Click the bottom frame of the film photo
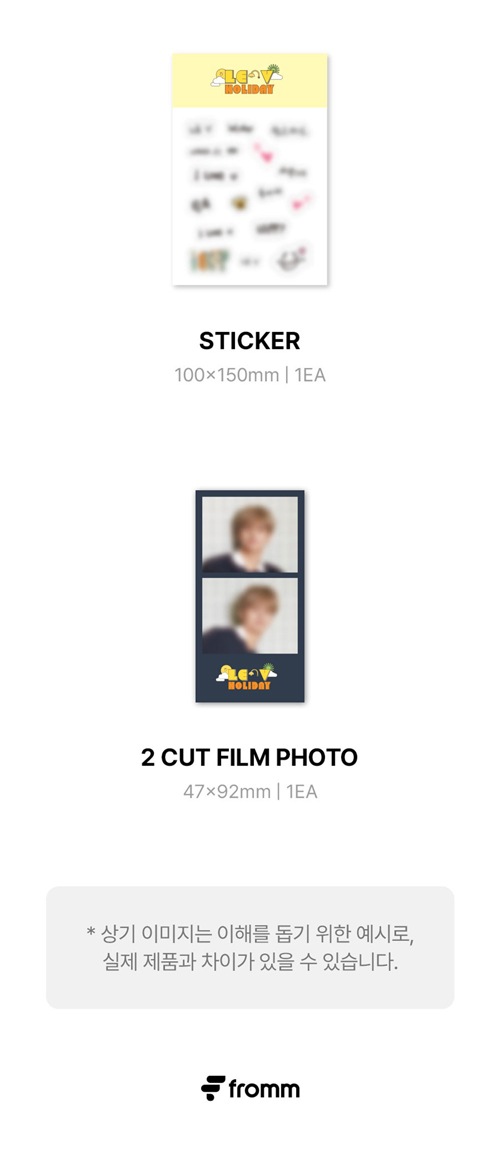The height and width of the screenshot is (1168, 500). pos(250,615)
